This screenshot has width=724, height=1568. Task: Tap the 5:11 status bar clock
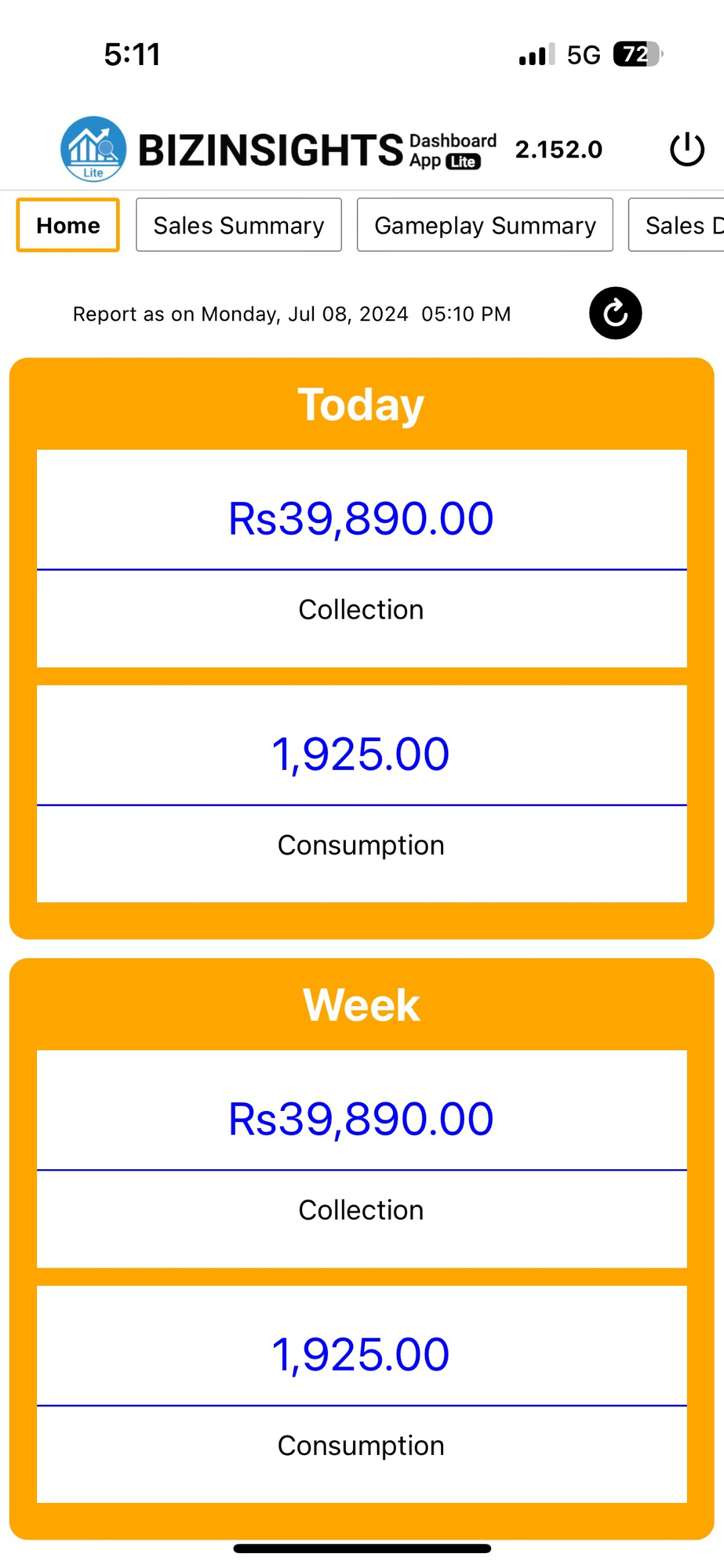[x=133, y=54]
